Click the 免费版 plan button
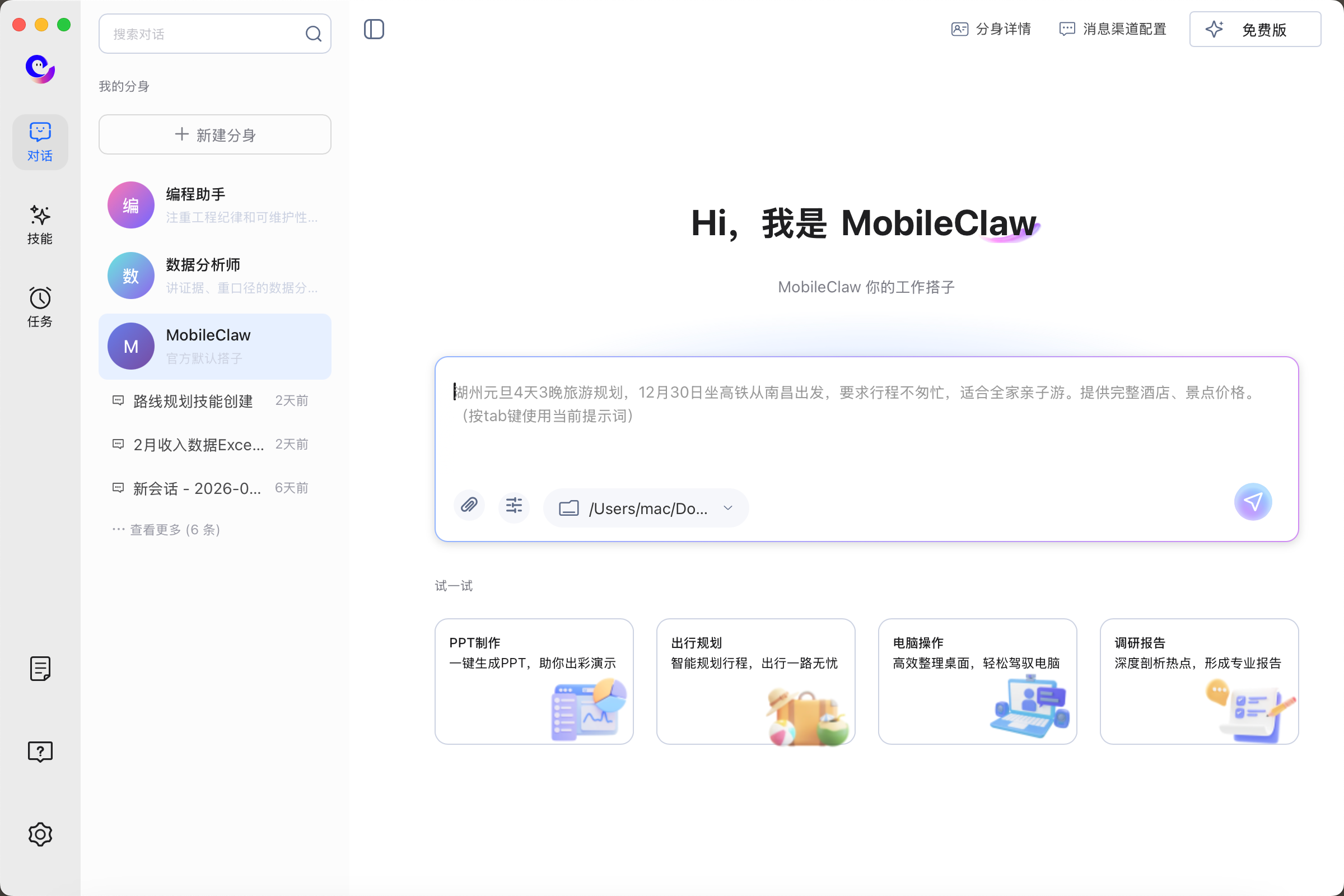1344x896 pixels. pos(1255,29)
